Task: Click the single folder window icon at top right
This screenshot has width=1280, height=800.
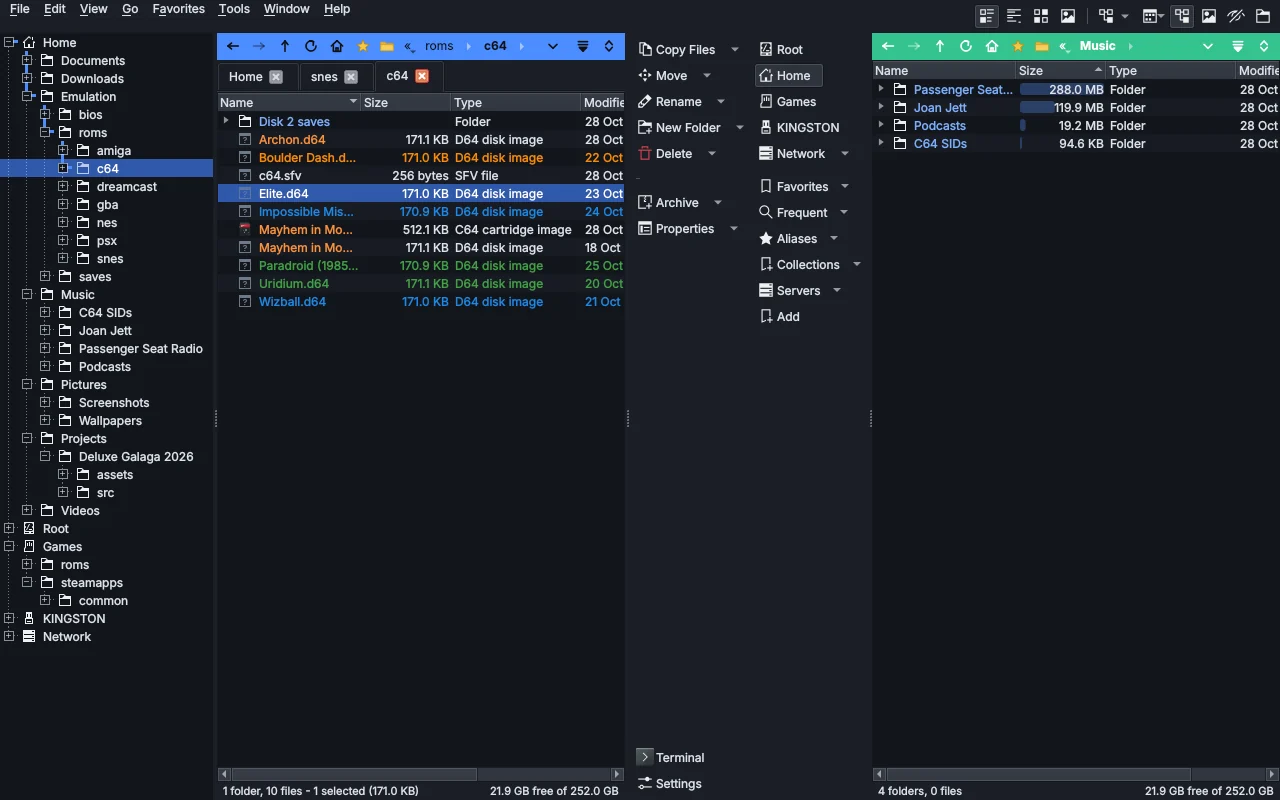Action: tap(1263, 16)
